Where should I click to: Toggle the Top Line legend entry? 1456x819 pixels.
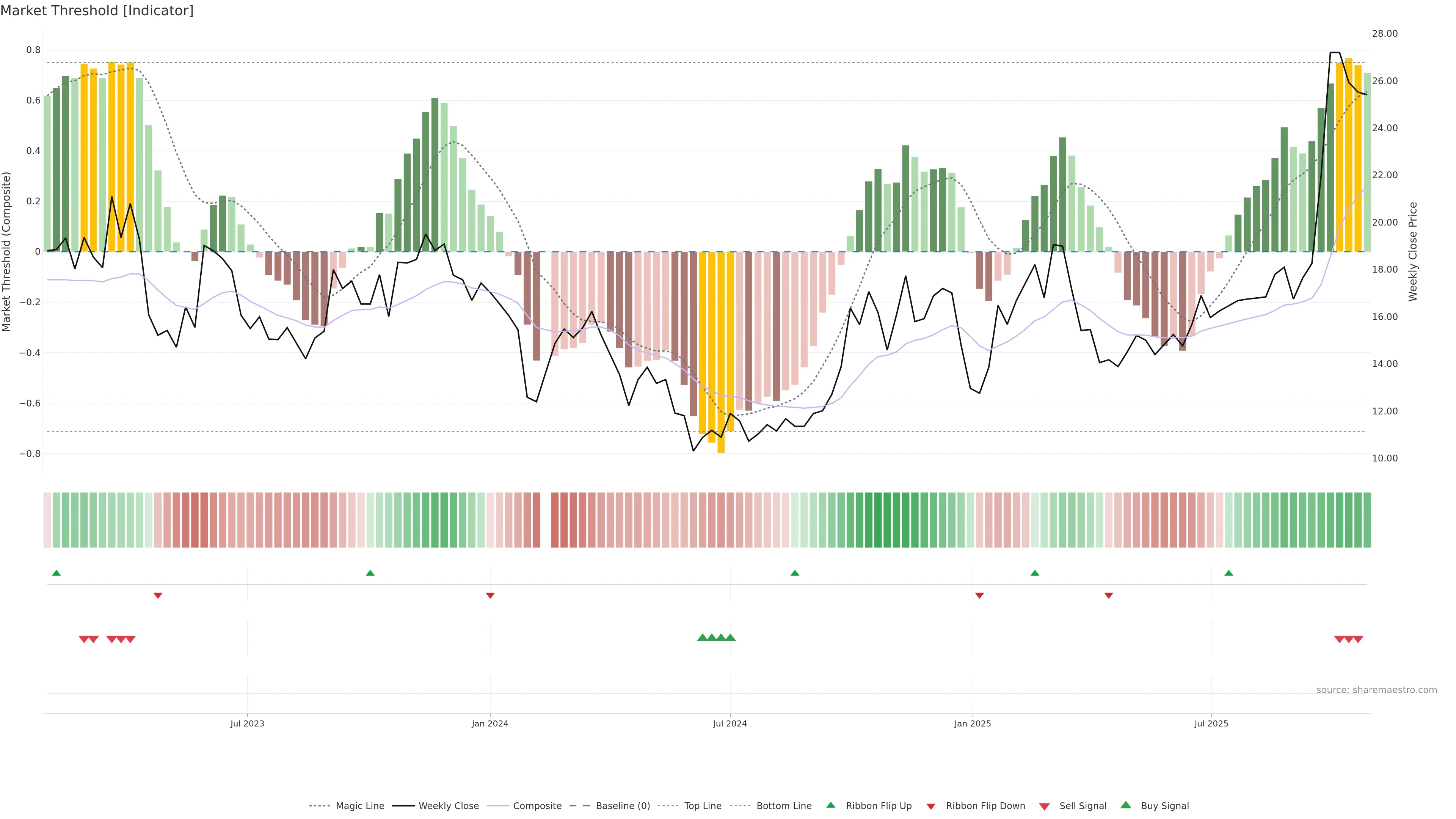point(703,806)
